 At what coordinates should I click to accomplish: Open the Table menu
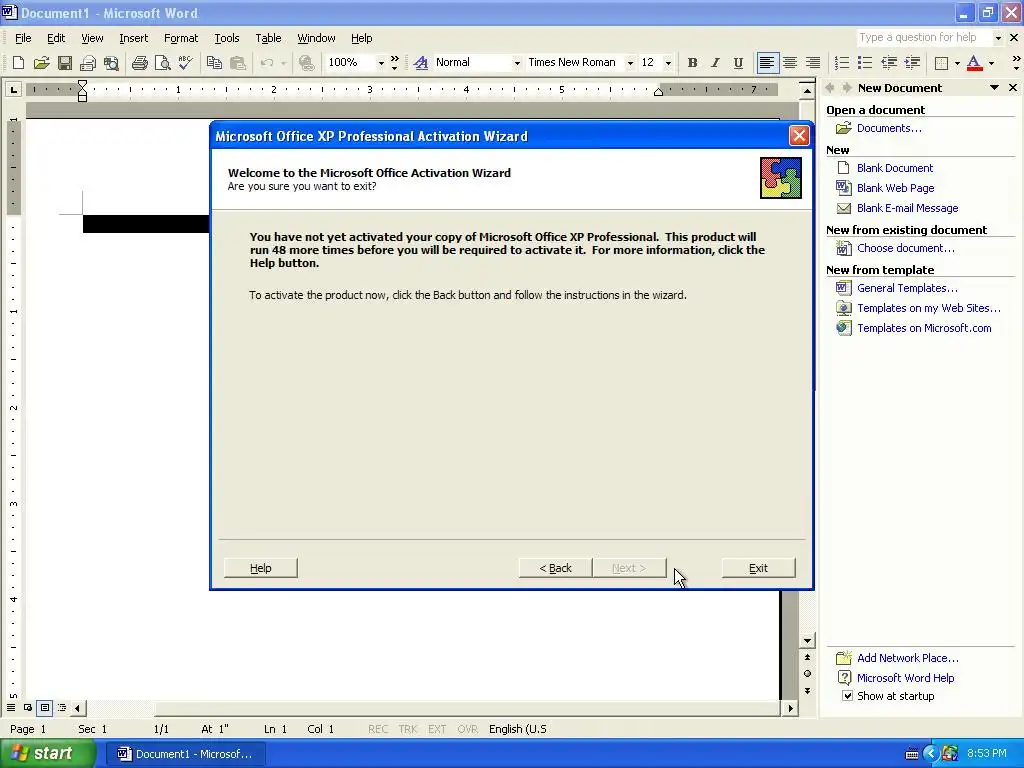click(268, 38)
